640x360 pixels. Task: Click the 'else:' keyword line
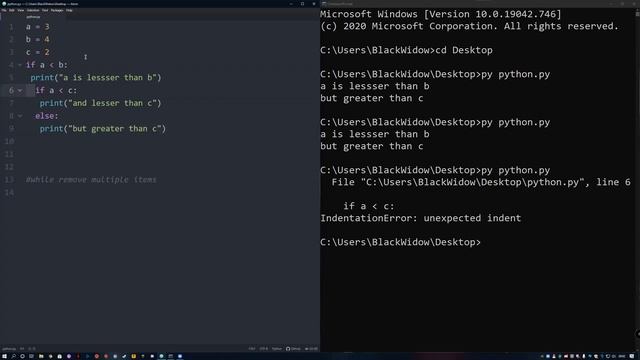(x=47, y=116)
